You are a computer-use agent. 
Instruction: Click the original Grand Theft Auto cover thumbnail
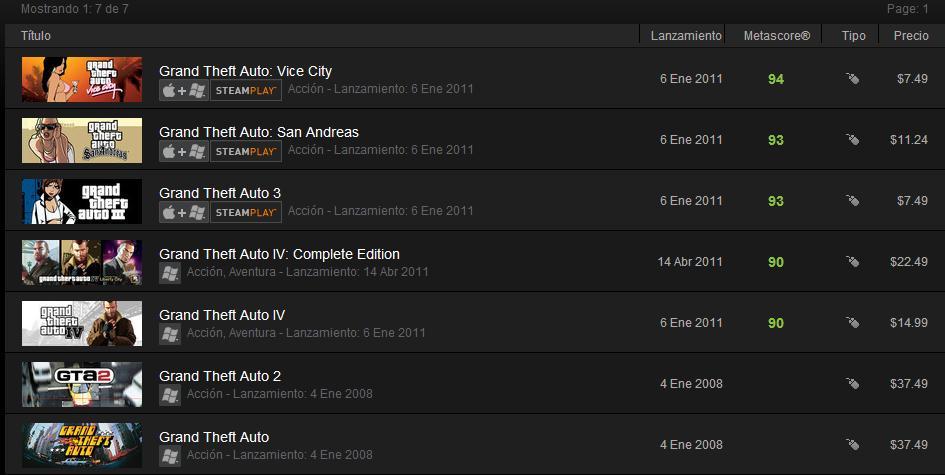(x=82, y=445)
